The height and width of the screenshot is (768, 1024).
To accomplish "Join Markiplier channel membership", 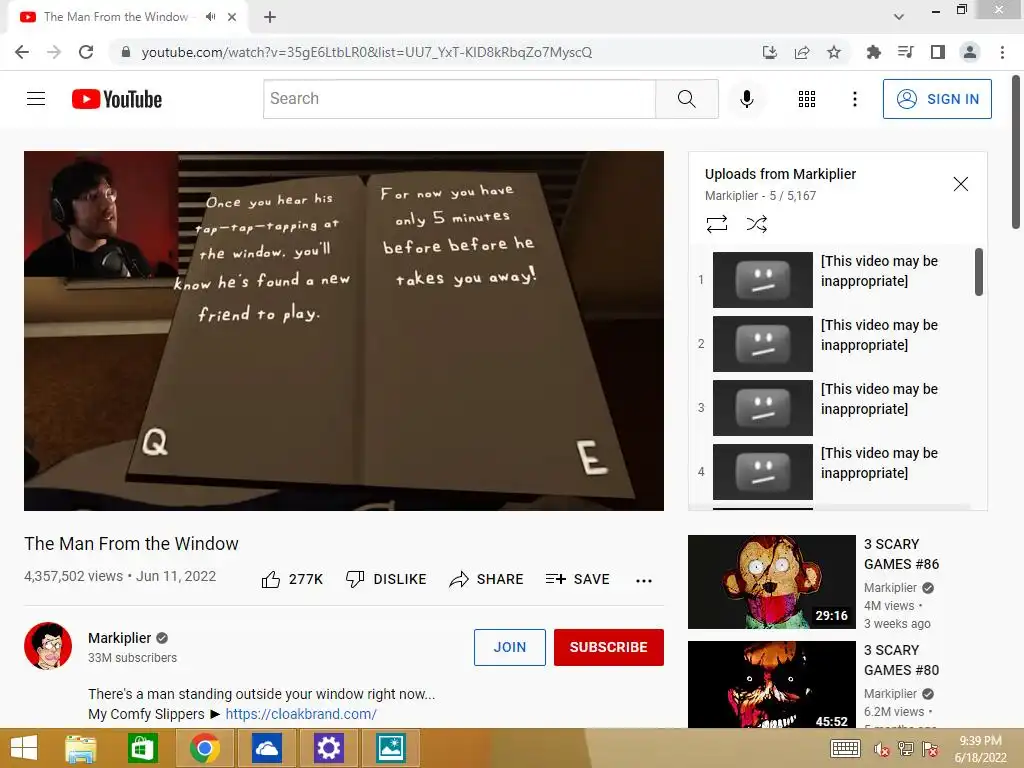I will click(x=509, y=647).
